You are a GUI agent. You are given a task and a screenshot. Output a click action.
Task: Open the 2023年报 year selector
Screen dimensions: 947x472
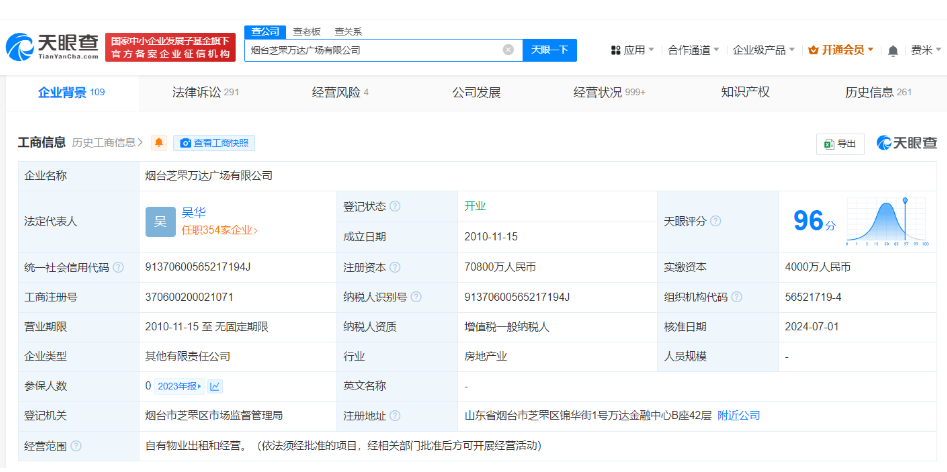pos(180,386)
